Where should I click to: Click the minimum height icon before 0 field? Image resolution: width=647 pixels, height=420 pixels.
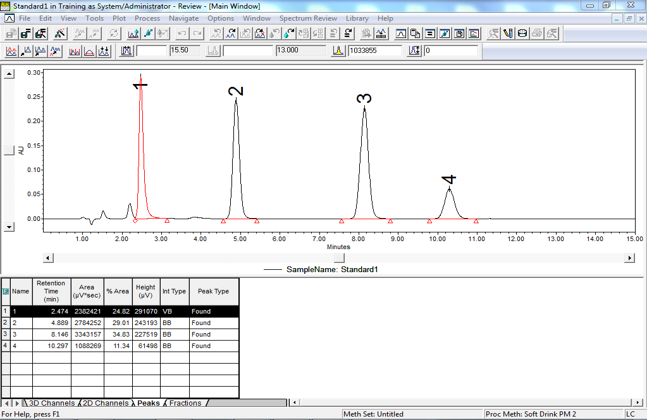414,51
